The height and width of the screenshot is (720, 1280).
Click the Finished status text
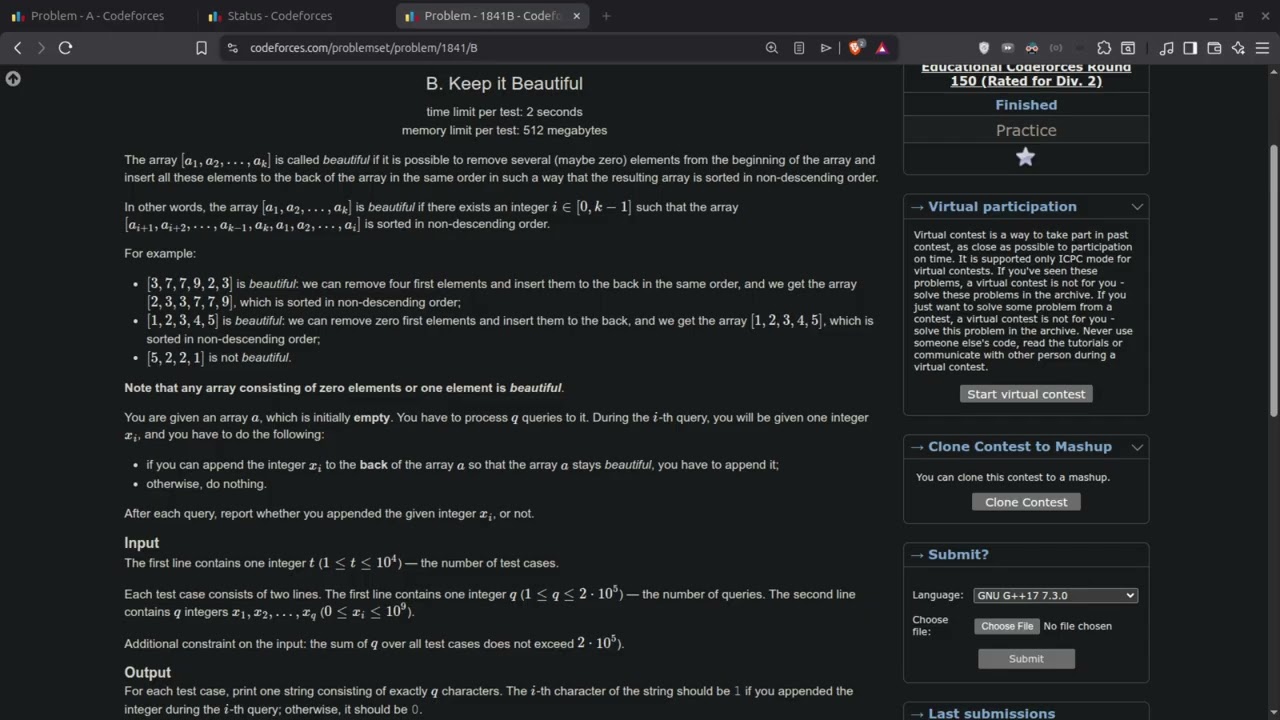tap(1026, 105)
